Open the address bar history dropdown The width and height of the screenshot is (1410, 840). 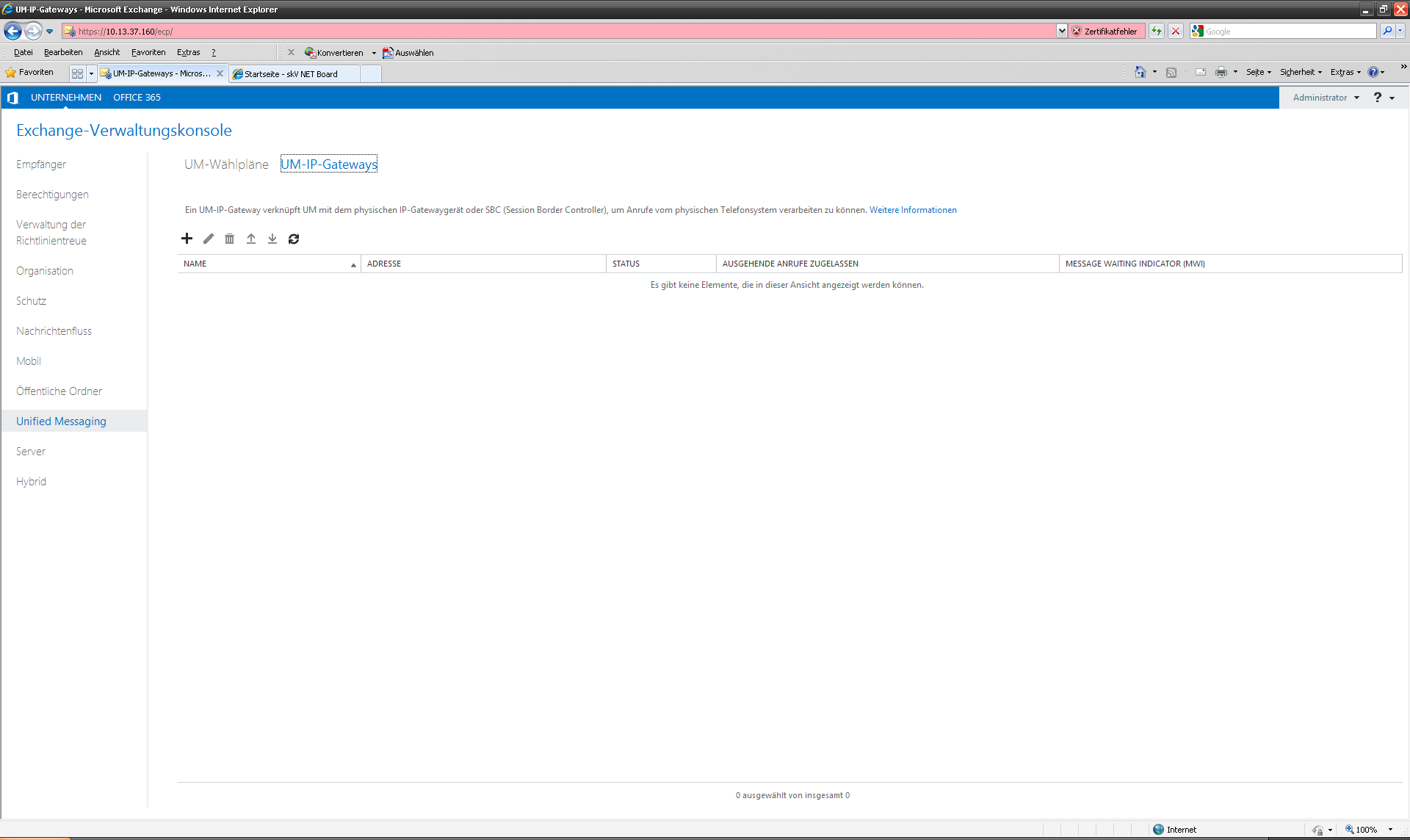coord(1062,31)
